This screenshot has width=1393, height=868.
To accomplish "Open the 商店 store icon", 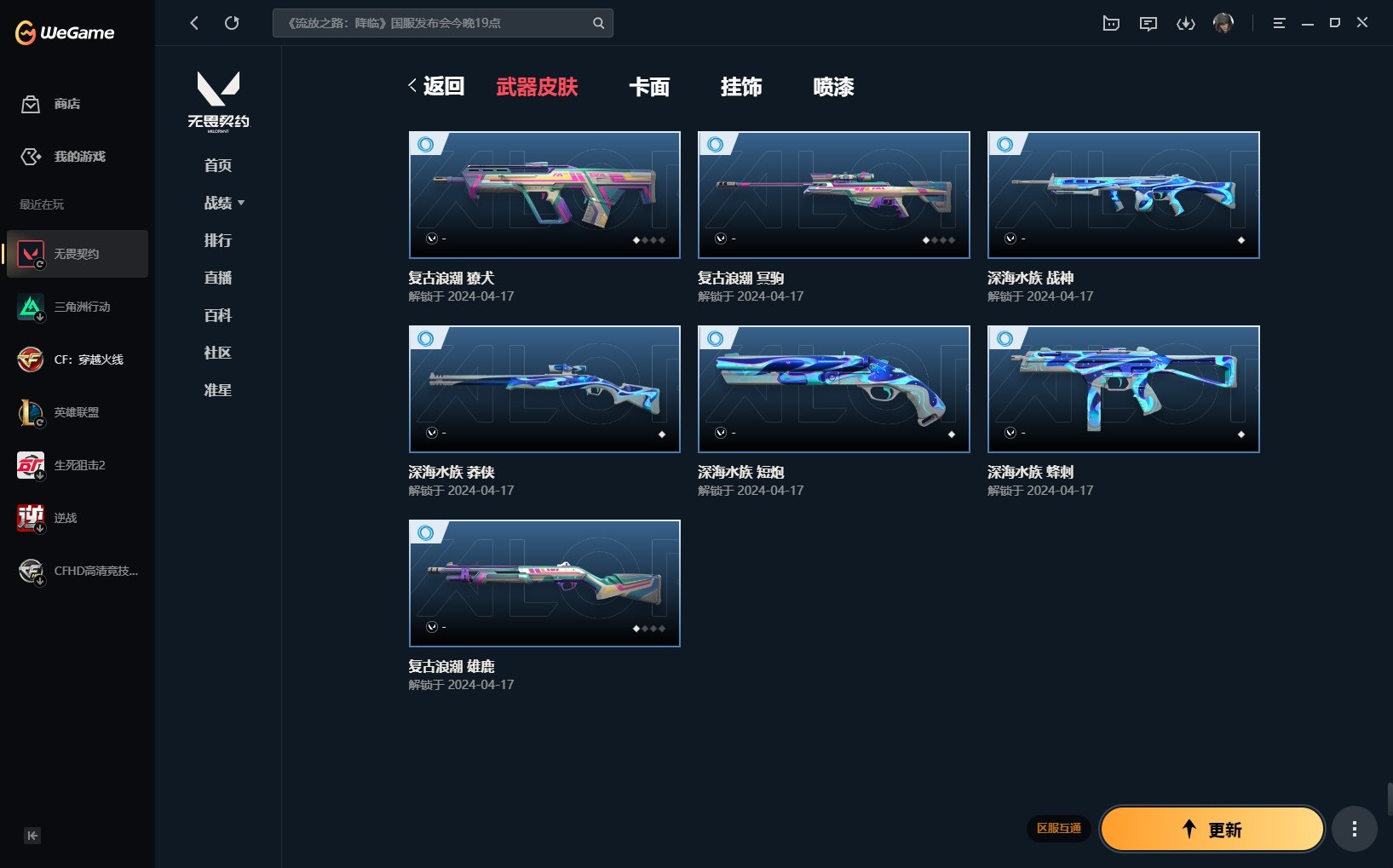I will (x=31, y=104).
